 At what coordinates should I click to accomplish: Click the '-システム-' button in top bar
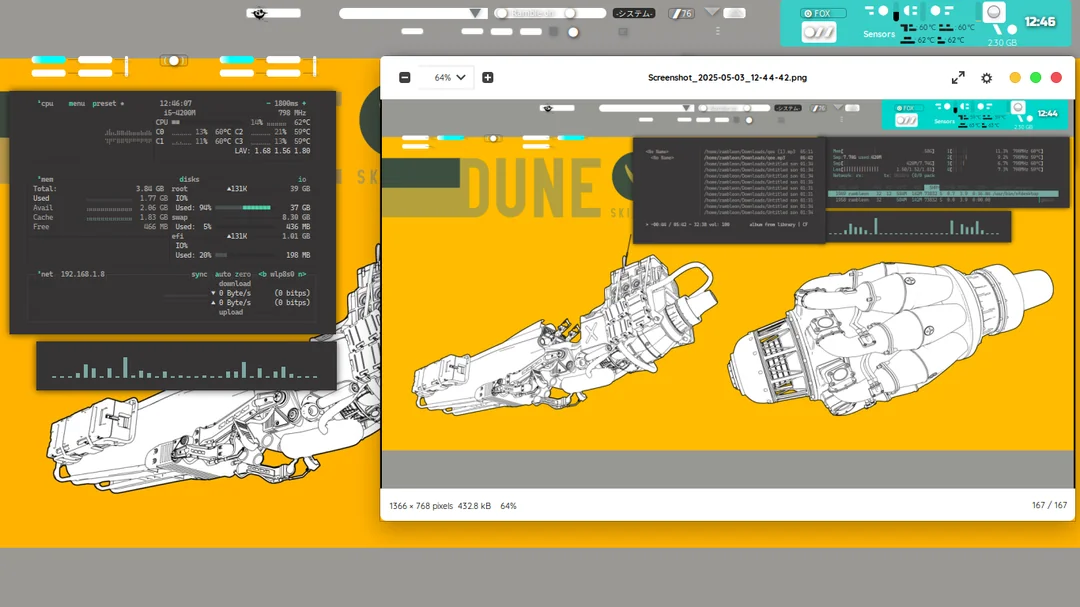pos(634,13)
